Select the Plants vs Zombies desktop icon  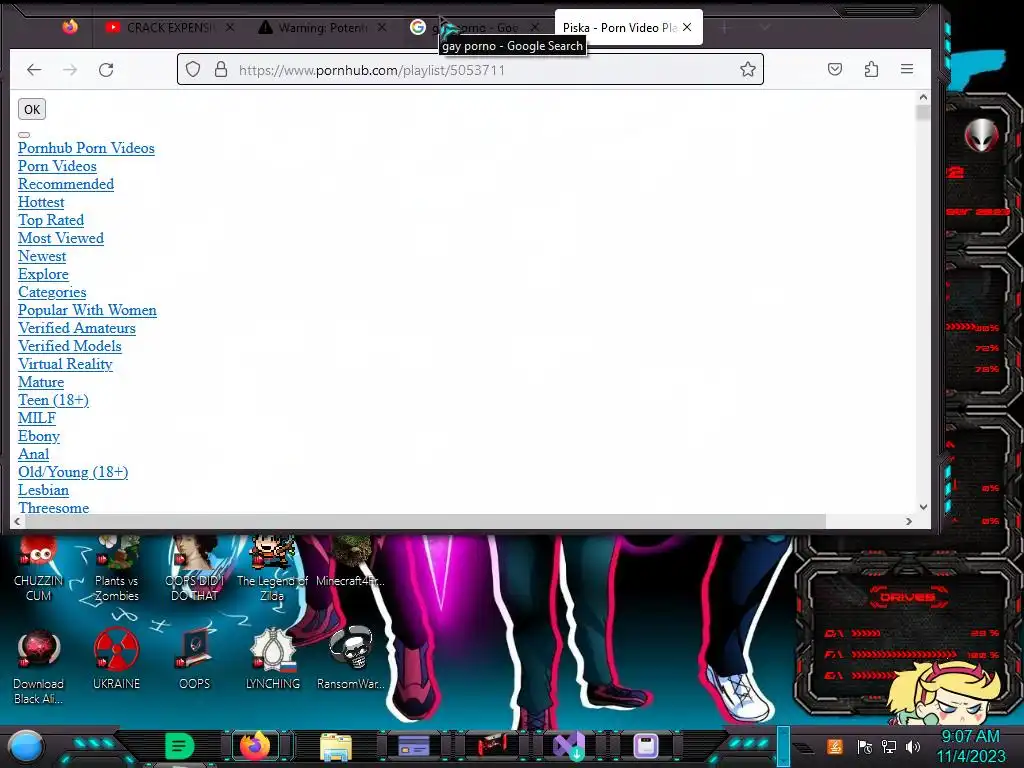click(116, 569)
